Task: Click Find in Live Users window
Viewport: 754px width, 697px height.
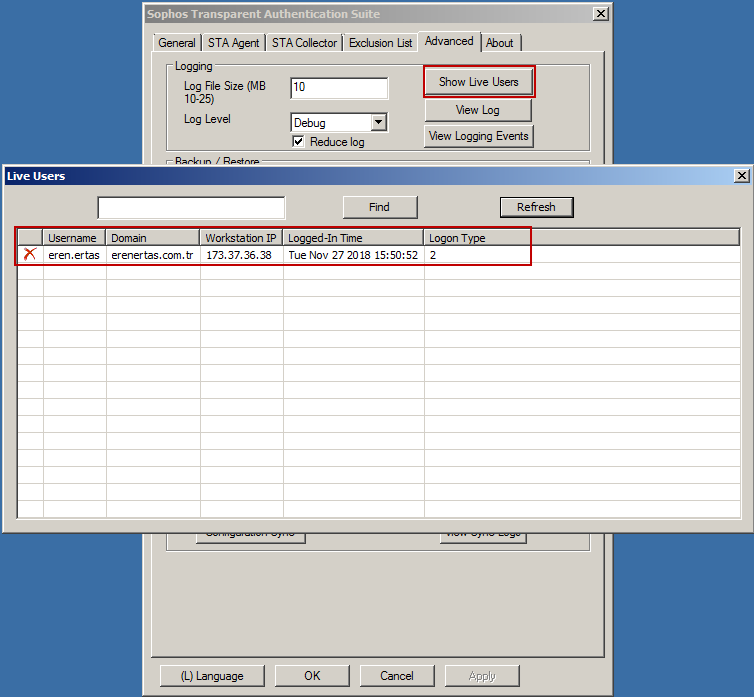Action: click(x=379, y=207)
